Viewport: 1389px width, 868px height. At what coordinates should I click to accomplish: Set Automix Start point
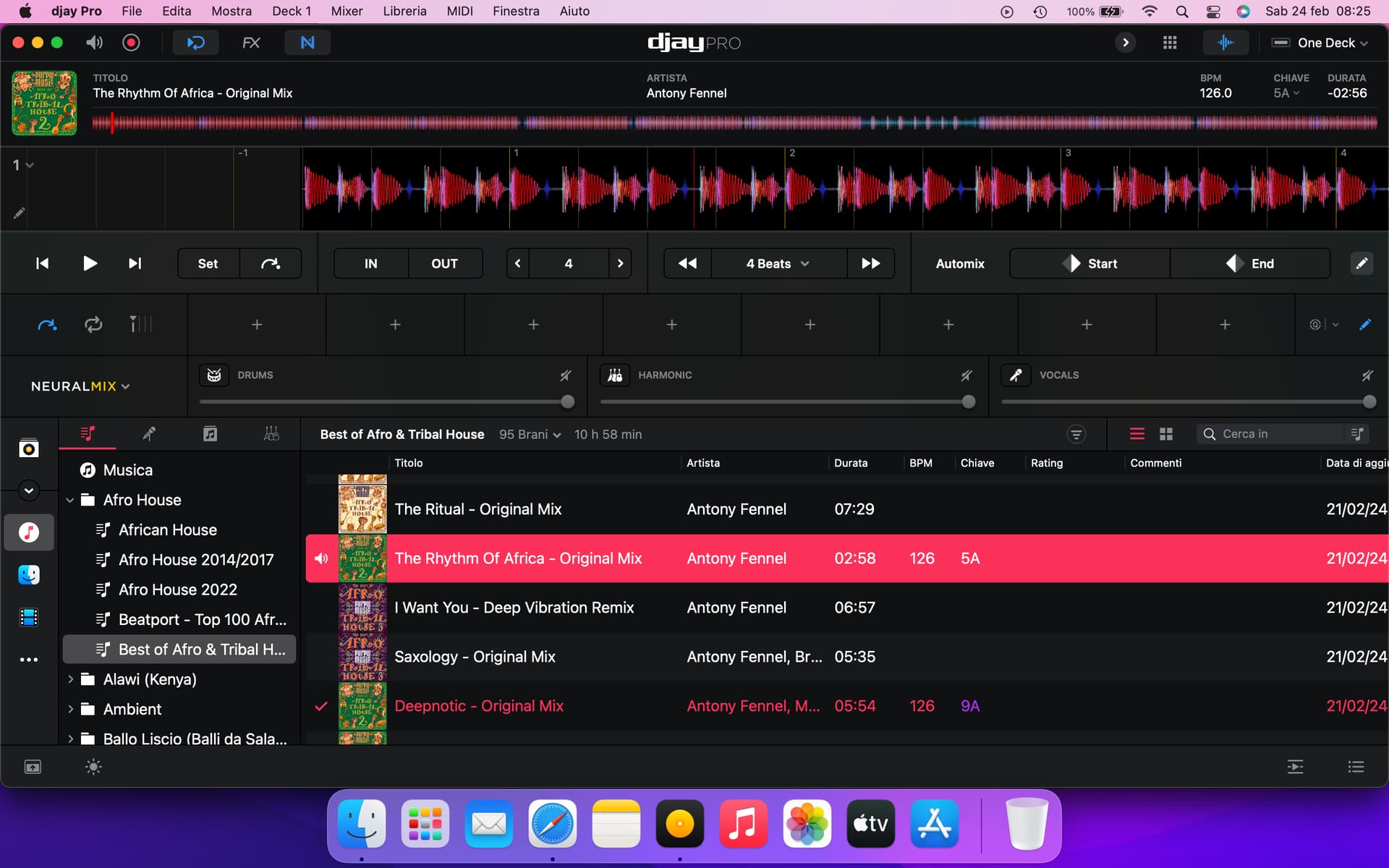click(1089, 263)
